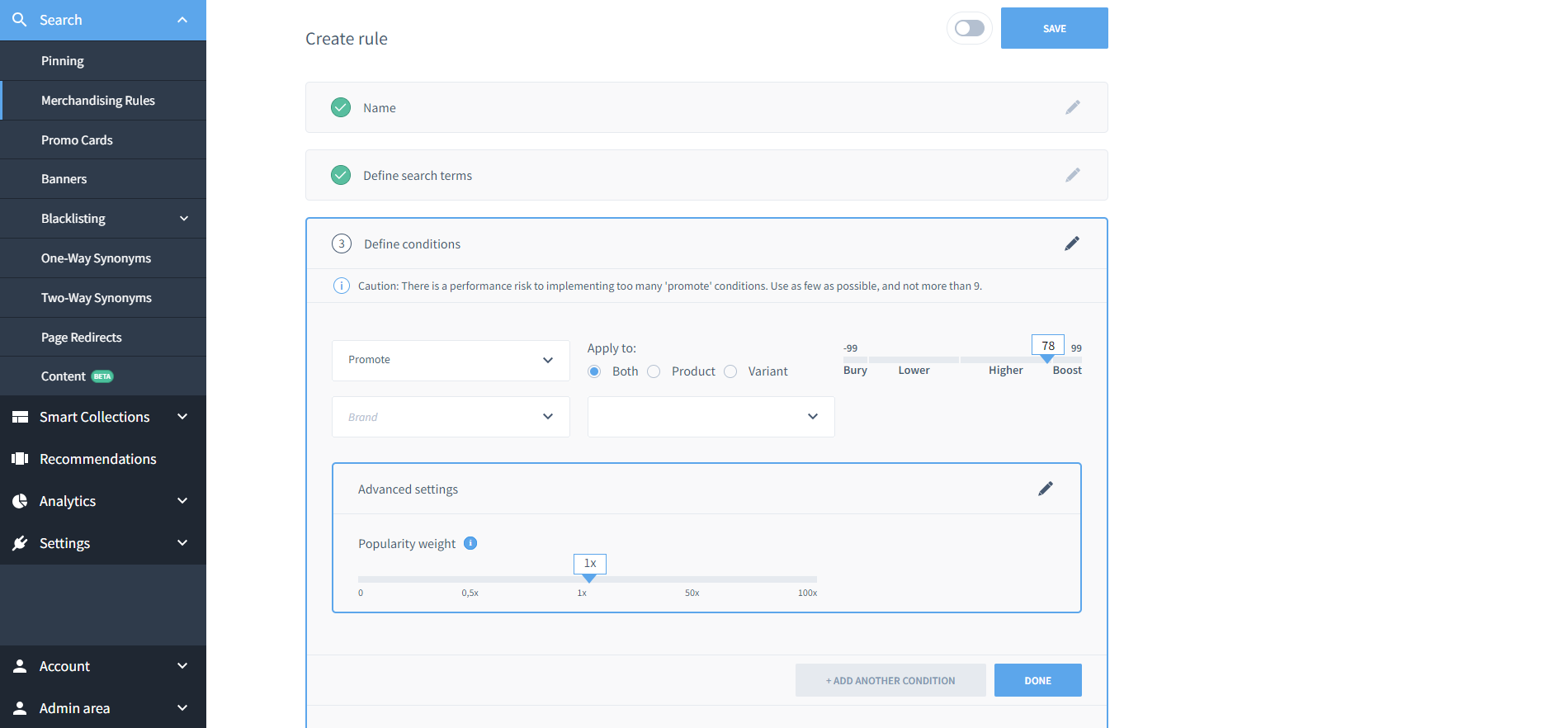Expand the Blacklisting submenu
This screenshot has height=728, width=1568.
coord(183,219)
